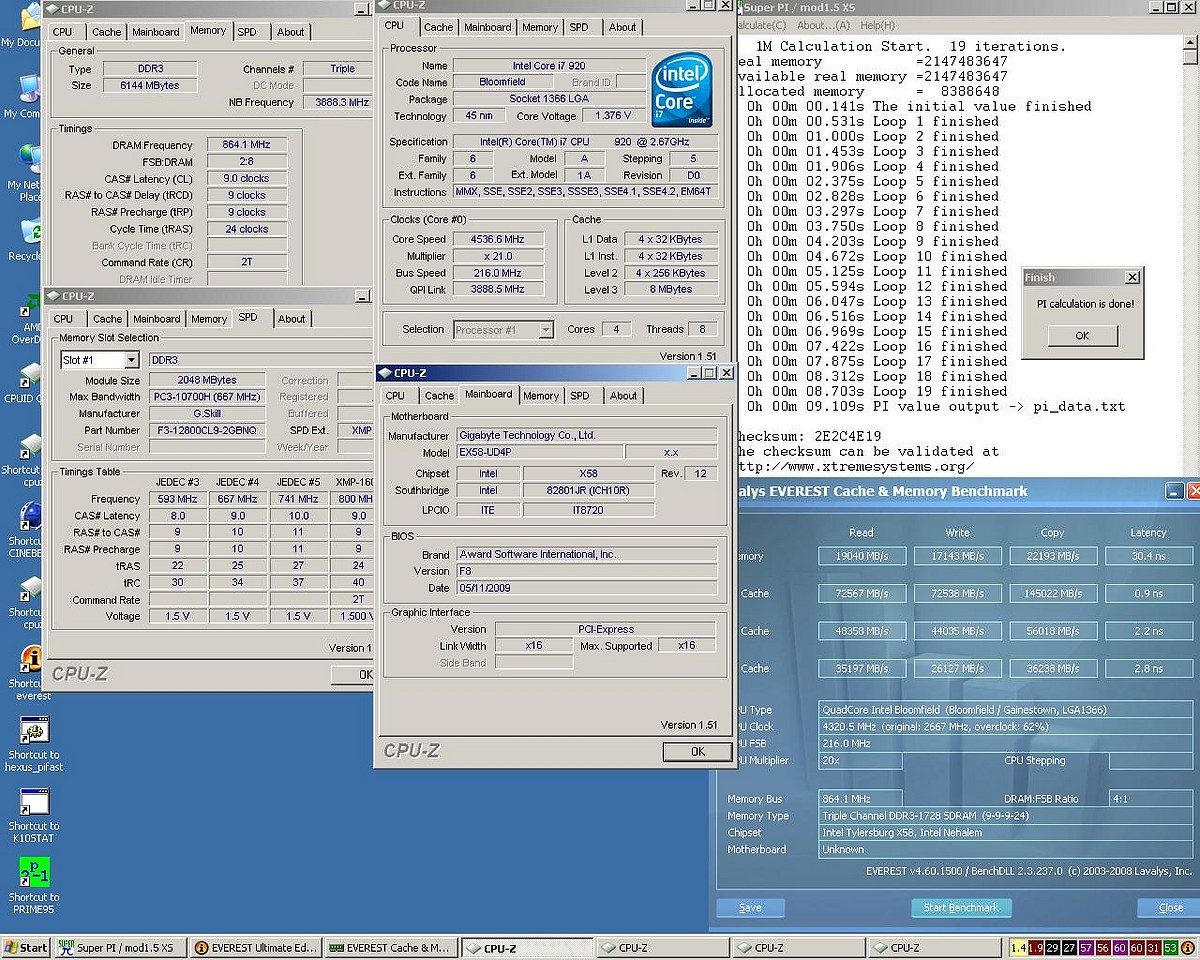Click Close in EVEREST benchmark window
Screen dimensions: 1200x960
pos(1170,908)
